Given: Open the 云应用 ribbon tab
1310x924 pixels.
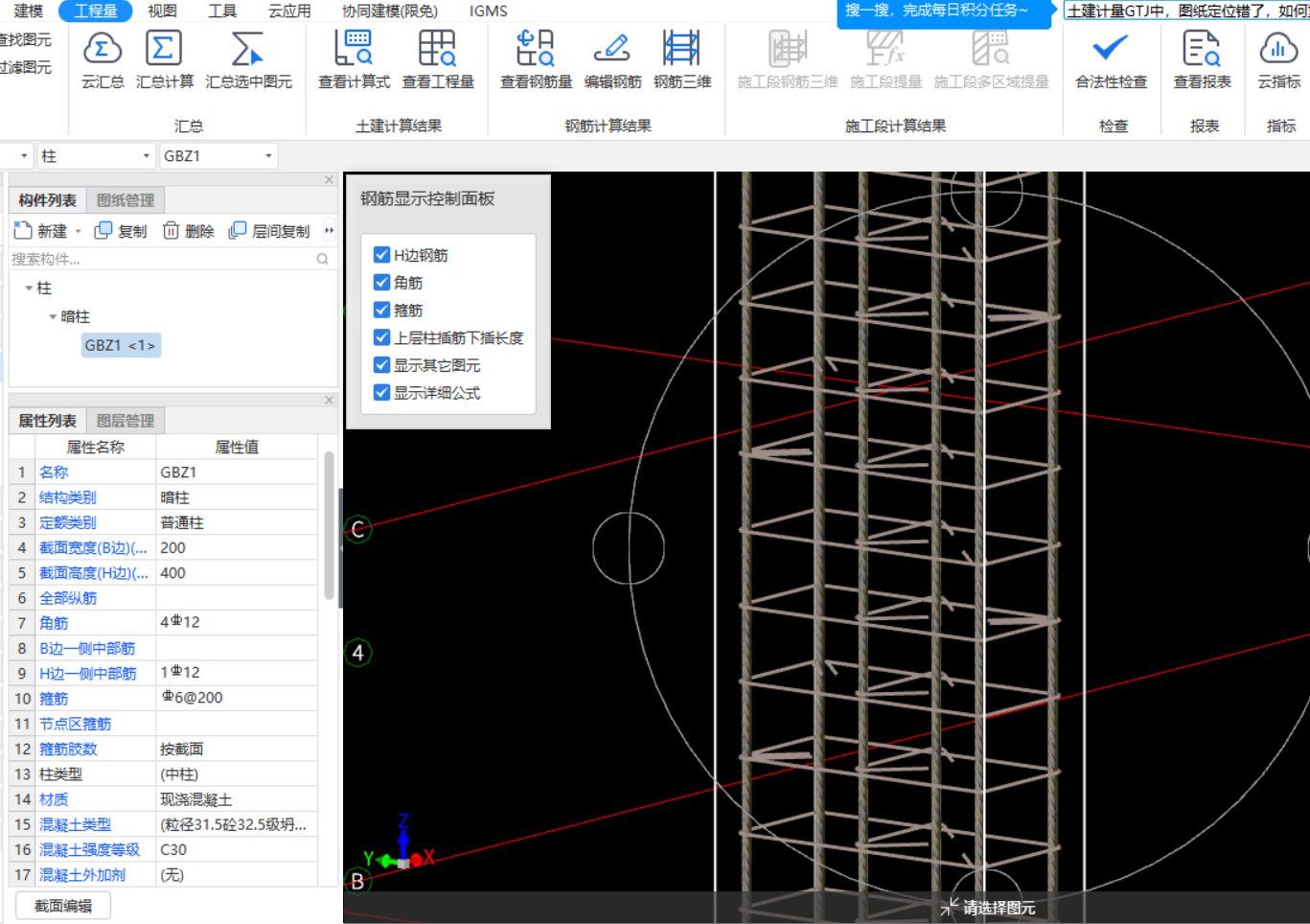Looking at the screenshot, I should (289, 11).
